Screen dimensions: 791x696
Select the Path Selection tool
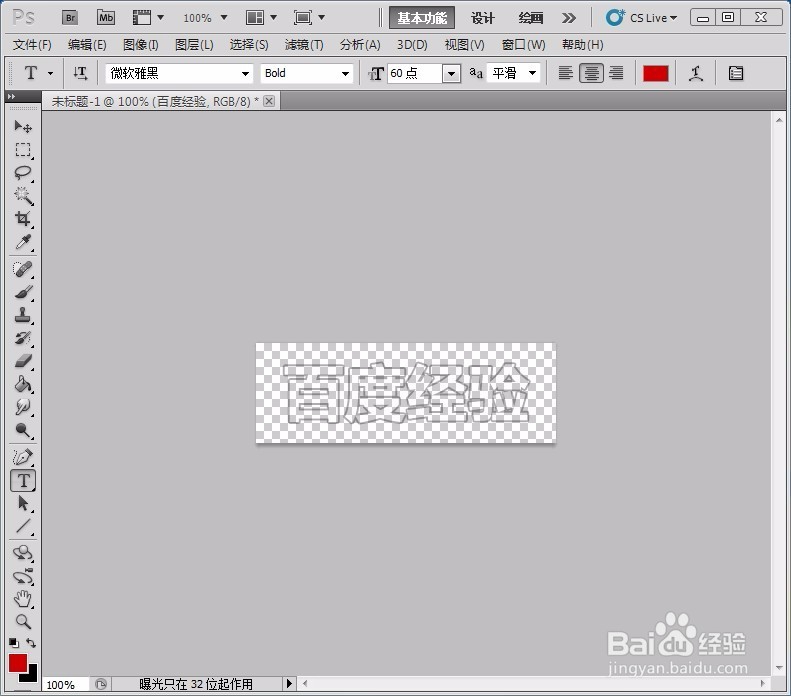pos(23,503)
